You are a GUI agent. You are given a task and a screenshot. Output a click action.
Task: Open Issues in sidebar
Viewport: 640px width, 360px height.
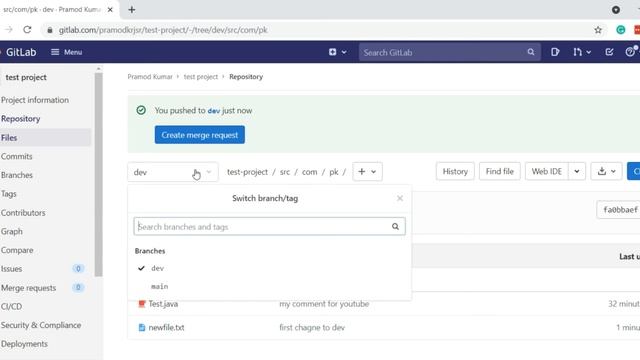click(x=11, y=269)
